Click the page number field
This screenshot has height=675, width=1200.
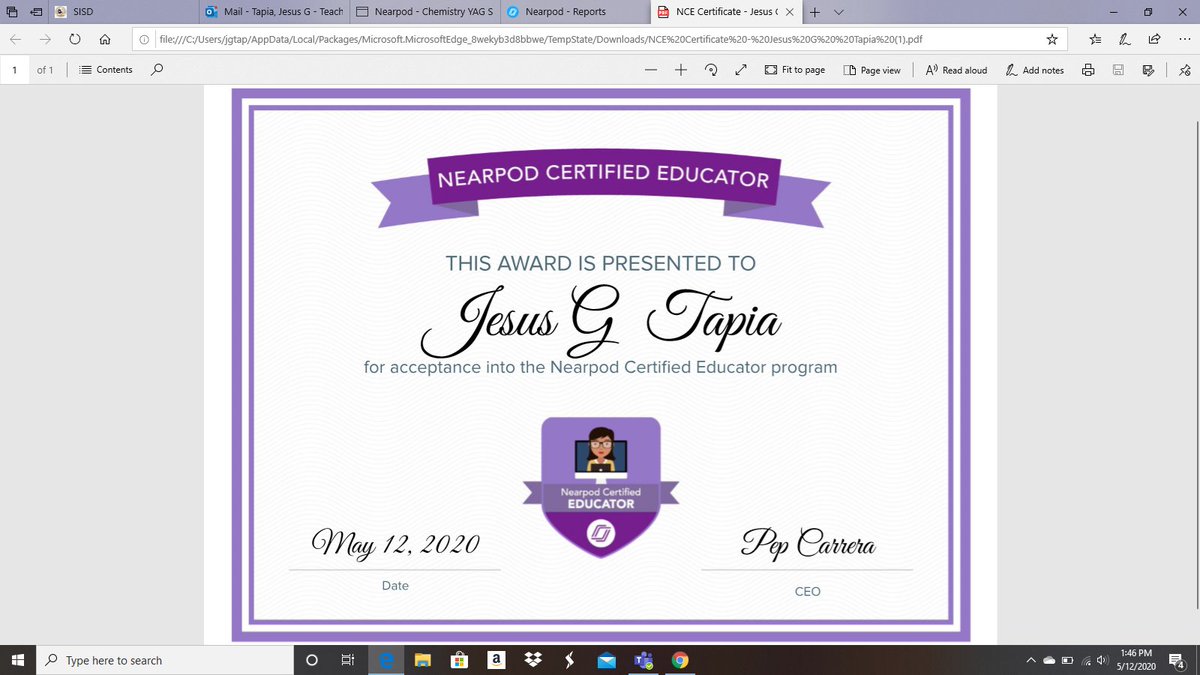(x=15, y=70)
